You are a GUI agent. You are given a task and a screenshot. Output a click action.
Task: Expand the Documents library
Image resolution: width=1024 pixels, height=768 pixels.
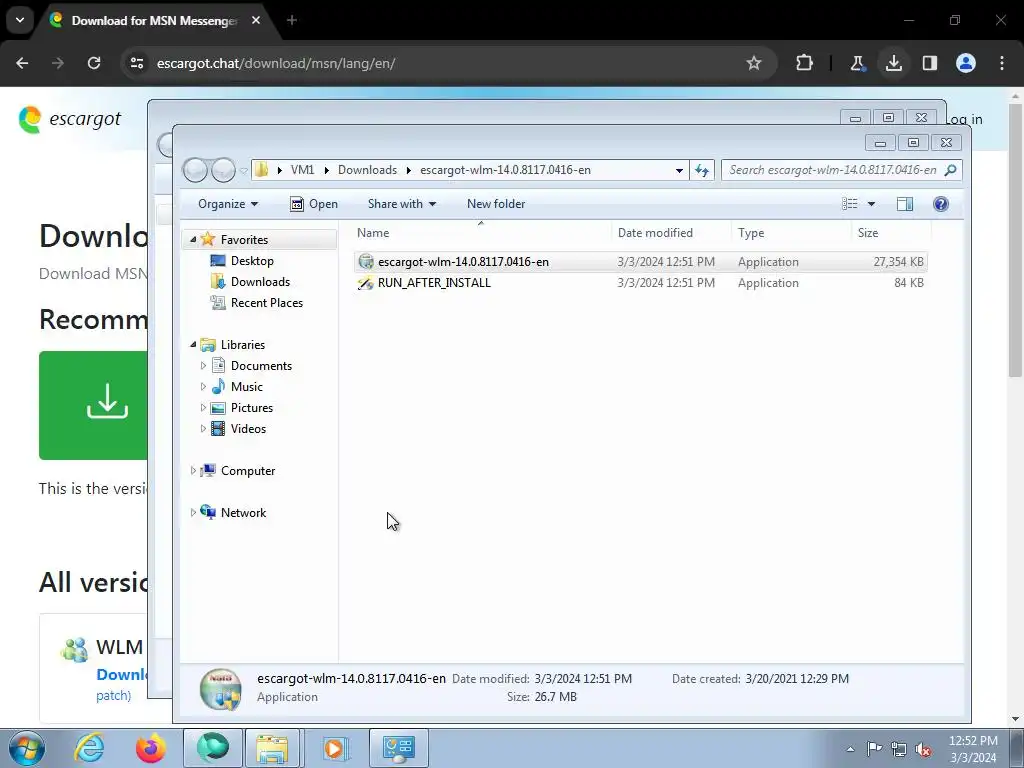click(x=203, y=366)
